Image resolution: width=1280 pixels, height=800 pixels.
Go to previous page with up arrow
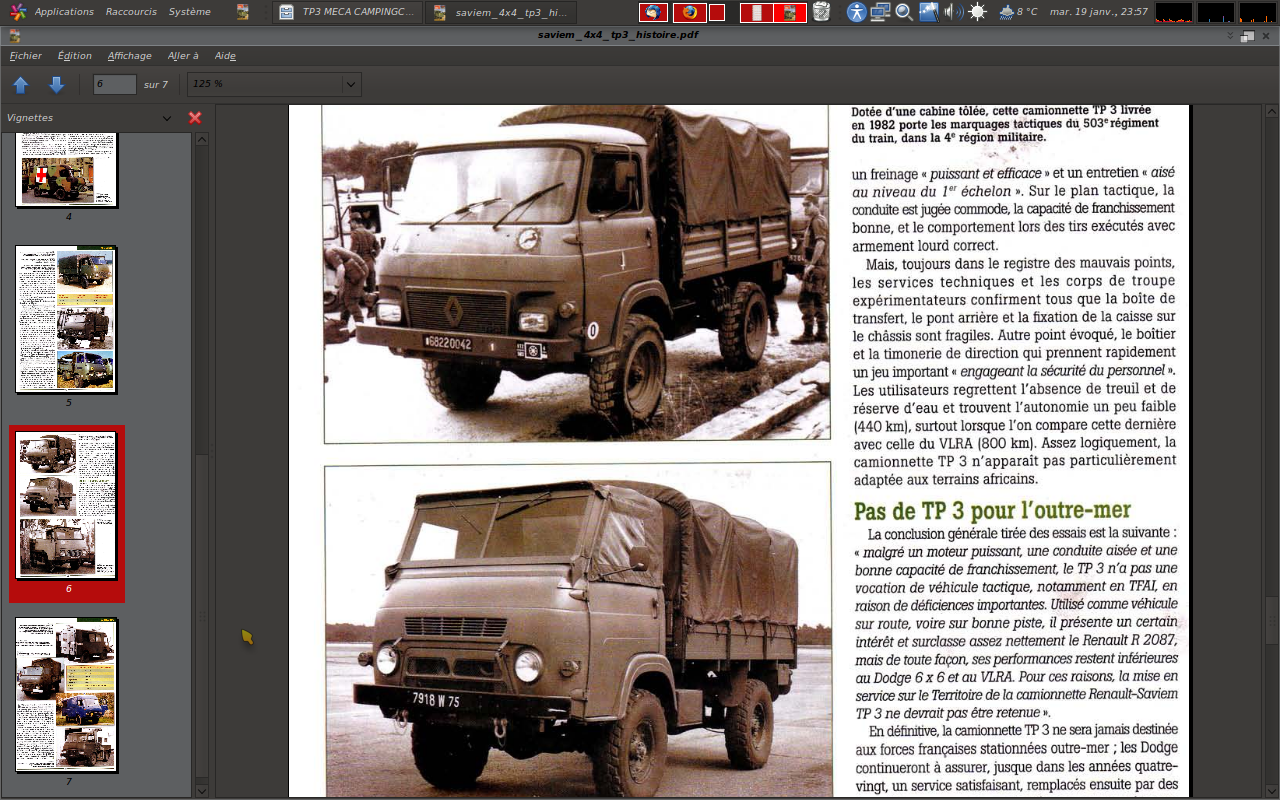[20, 85]
